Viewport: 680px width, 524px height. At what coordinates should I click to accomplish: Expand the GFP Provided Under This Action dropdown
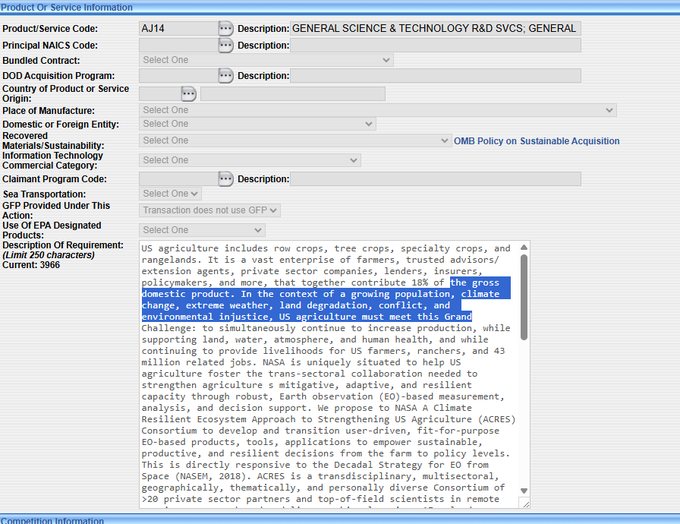(x=210, y=210)
